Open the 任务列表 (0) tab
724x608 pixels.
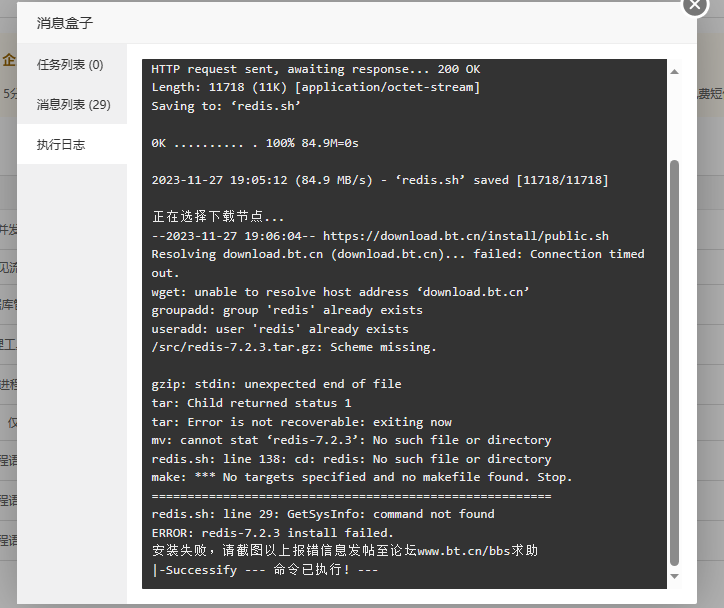point(70,65)
